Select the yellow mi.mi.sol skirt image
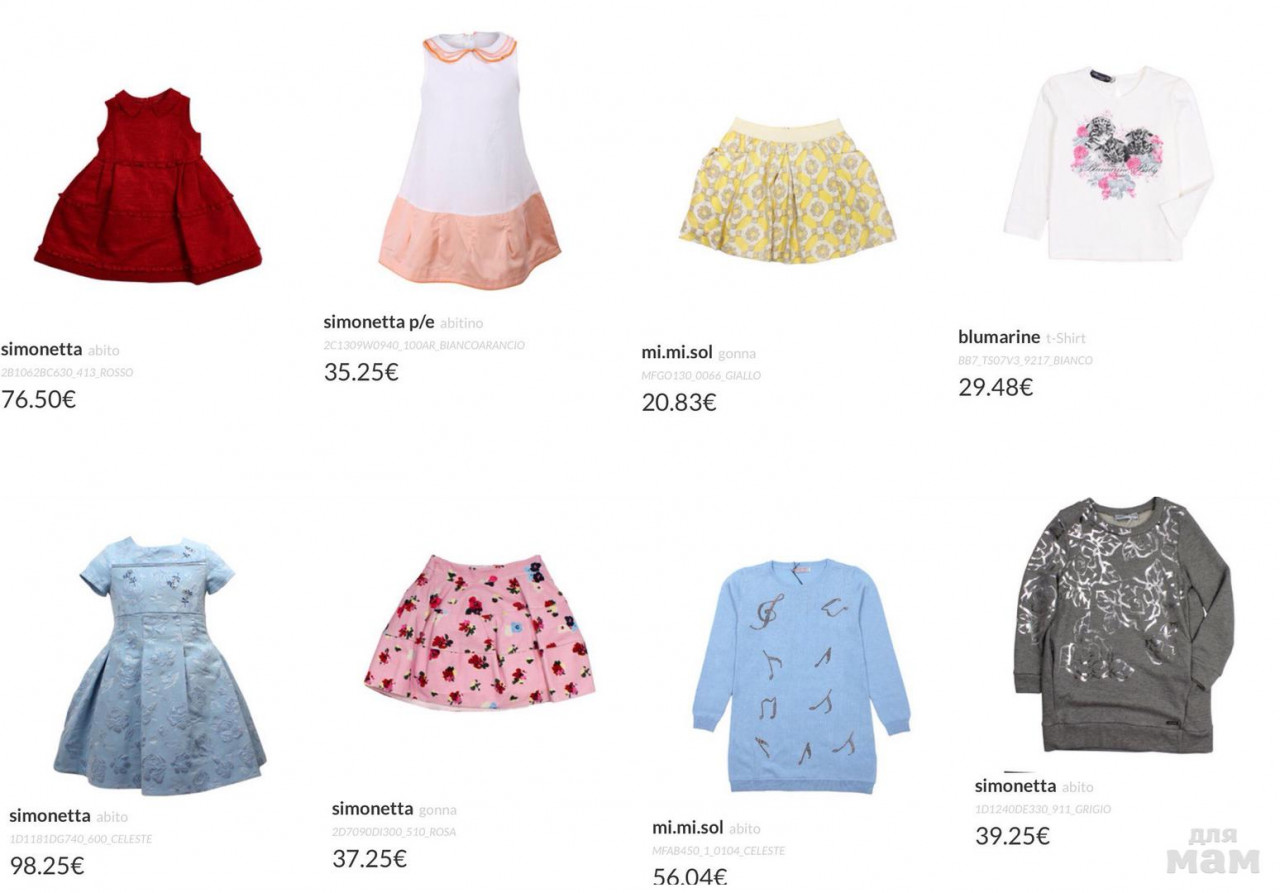 787,191
